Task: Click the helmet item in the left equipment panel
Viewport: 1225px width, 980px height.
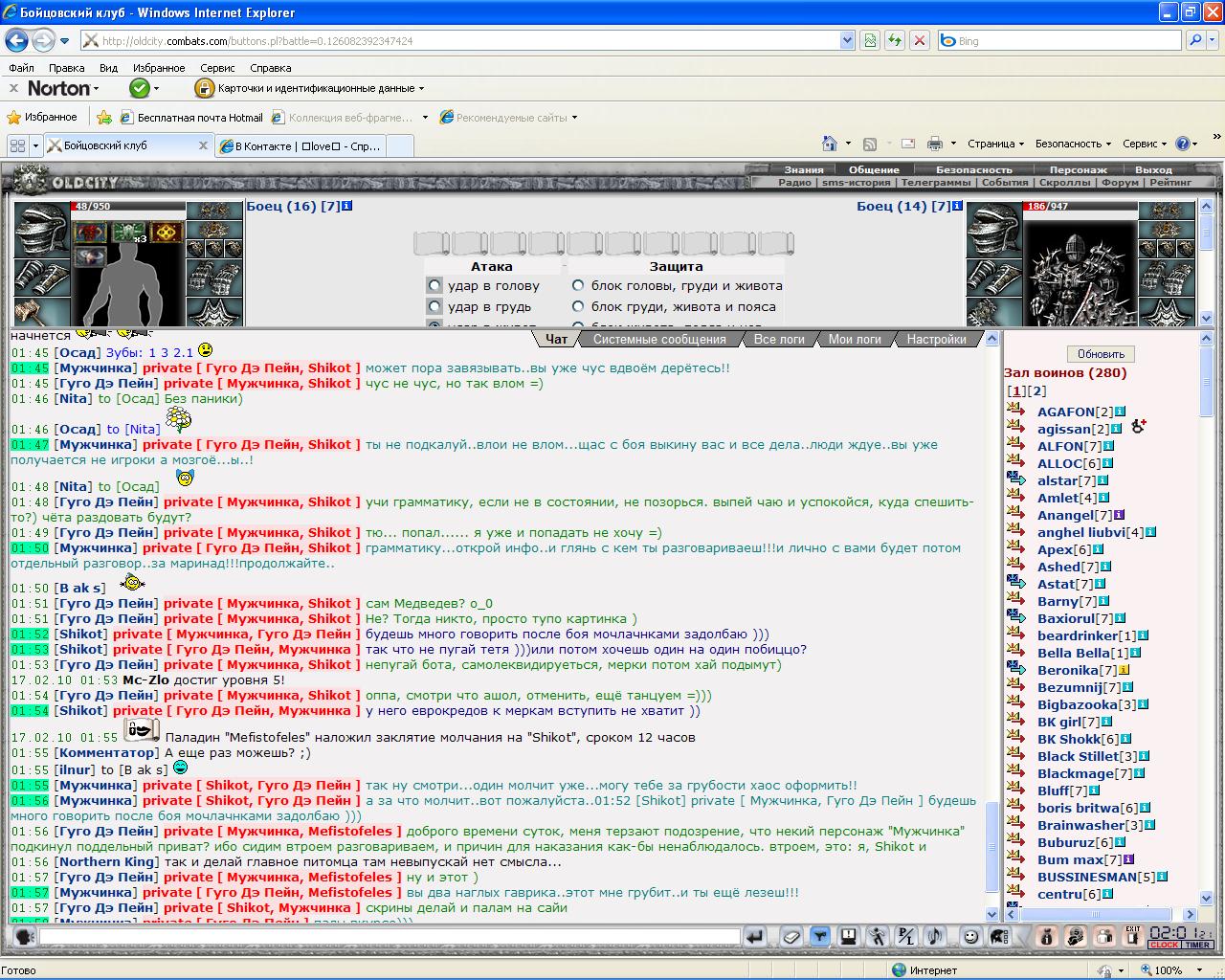Action: [40, 230]
